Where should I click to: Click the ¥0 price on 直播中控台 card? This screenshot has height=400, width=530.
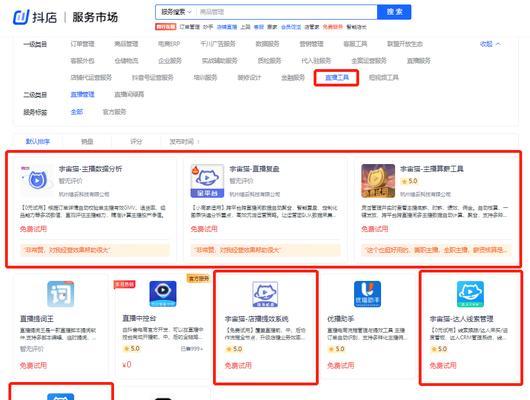127,365
